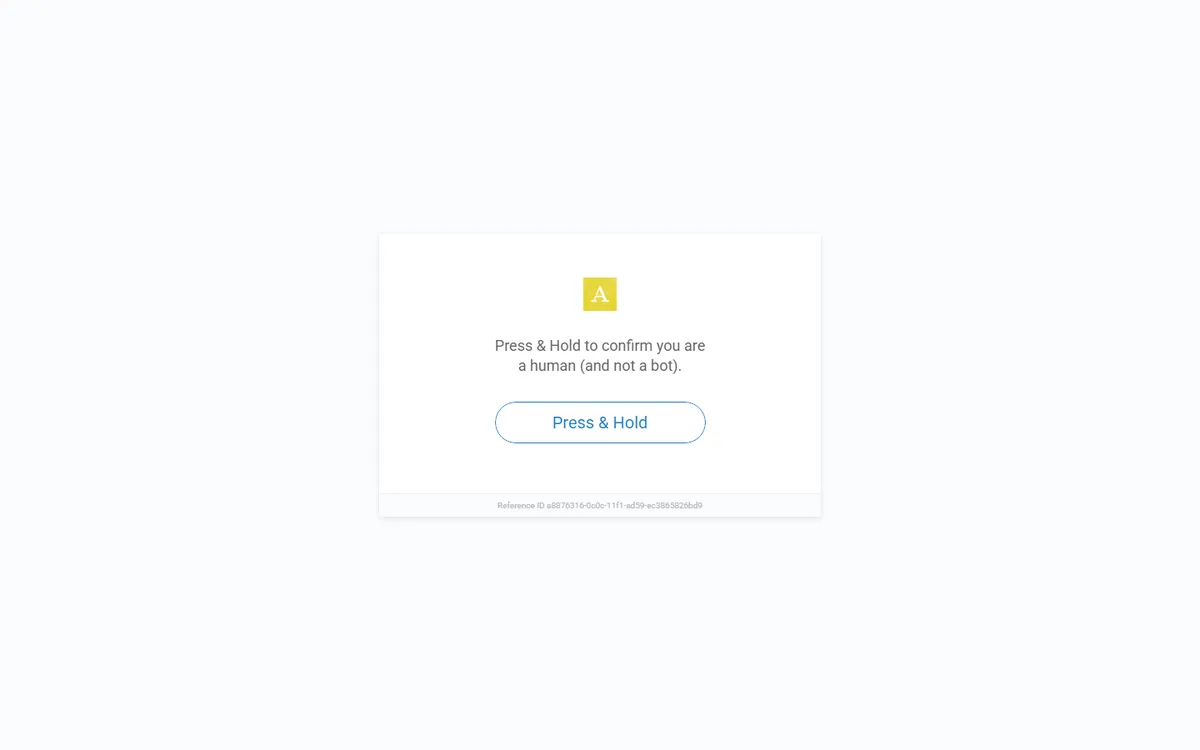Click the "Hold" word inside the blue button
Image resolution: width=1200 pixels, height=750 pixels.
pyautogui.click(x=630, y=422)
